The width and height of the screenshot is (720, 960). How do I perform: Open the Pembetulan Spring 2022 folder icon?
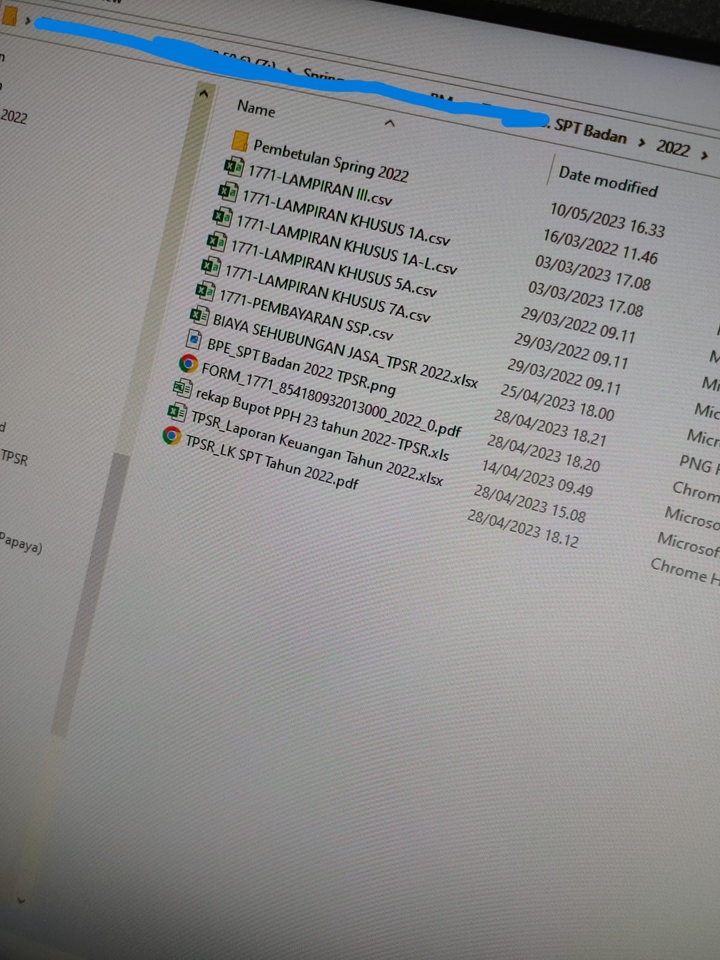[x=239, y=141]
